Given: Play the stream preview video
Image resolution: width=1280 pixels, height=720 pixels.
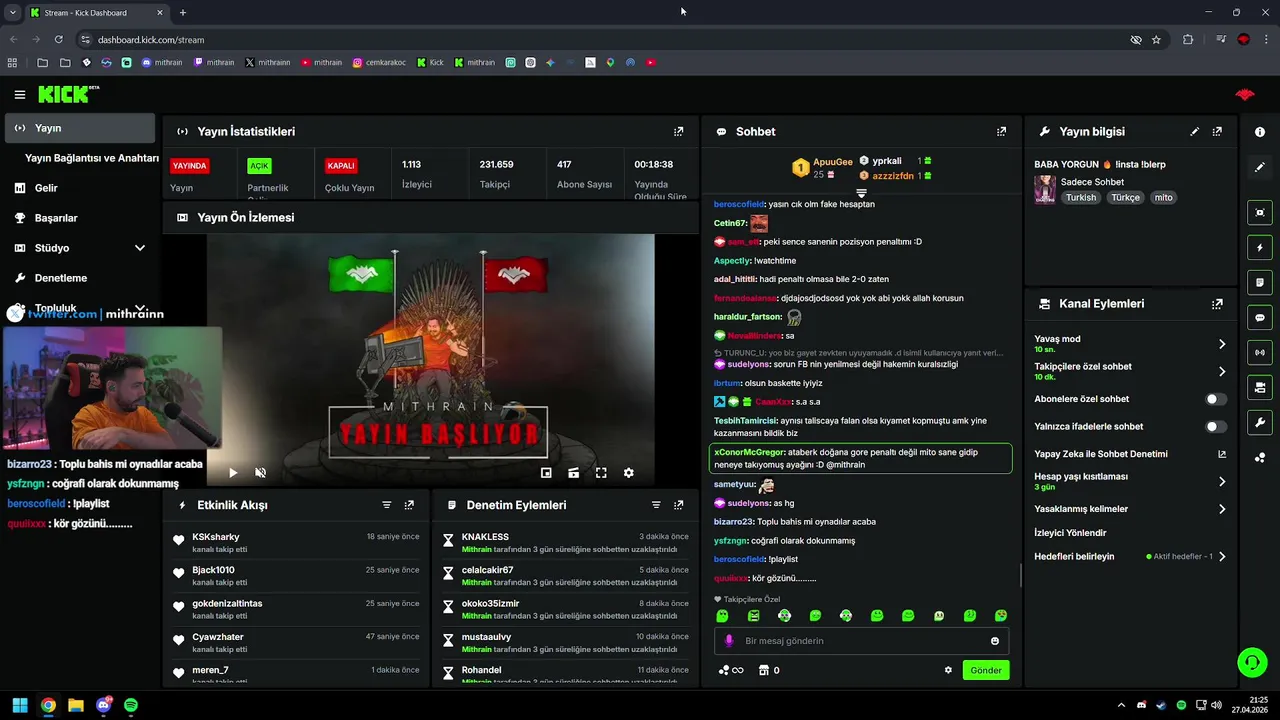Looking at the screenshot, I should pos(233,473).
